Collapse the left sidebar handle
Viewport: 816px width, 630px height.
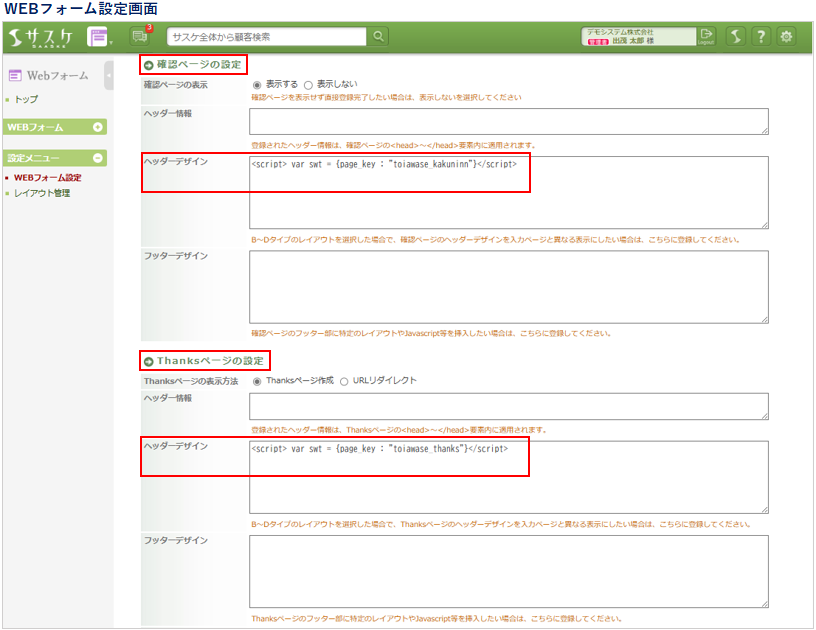point(109,75)
